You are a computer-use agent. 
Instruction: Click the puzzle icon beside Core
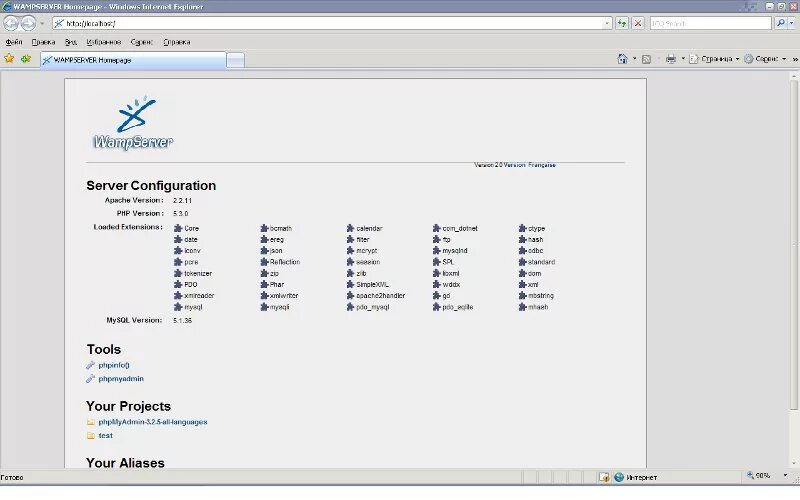tap(178, 228)
